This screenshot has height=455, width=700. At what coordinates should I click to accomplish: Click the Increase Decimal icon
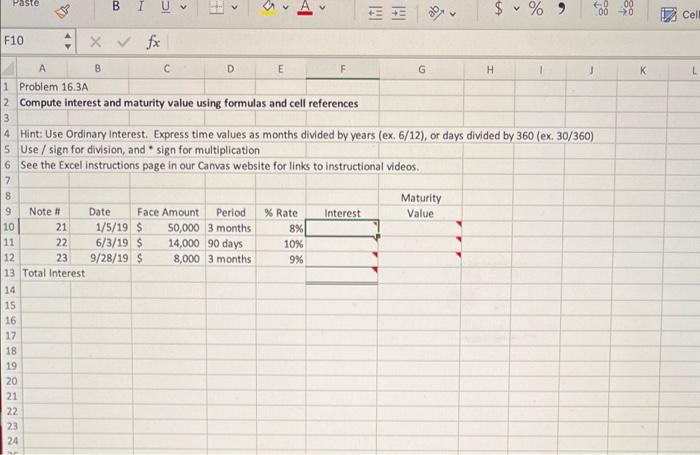[x=603, y=8]
